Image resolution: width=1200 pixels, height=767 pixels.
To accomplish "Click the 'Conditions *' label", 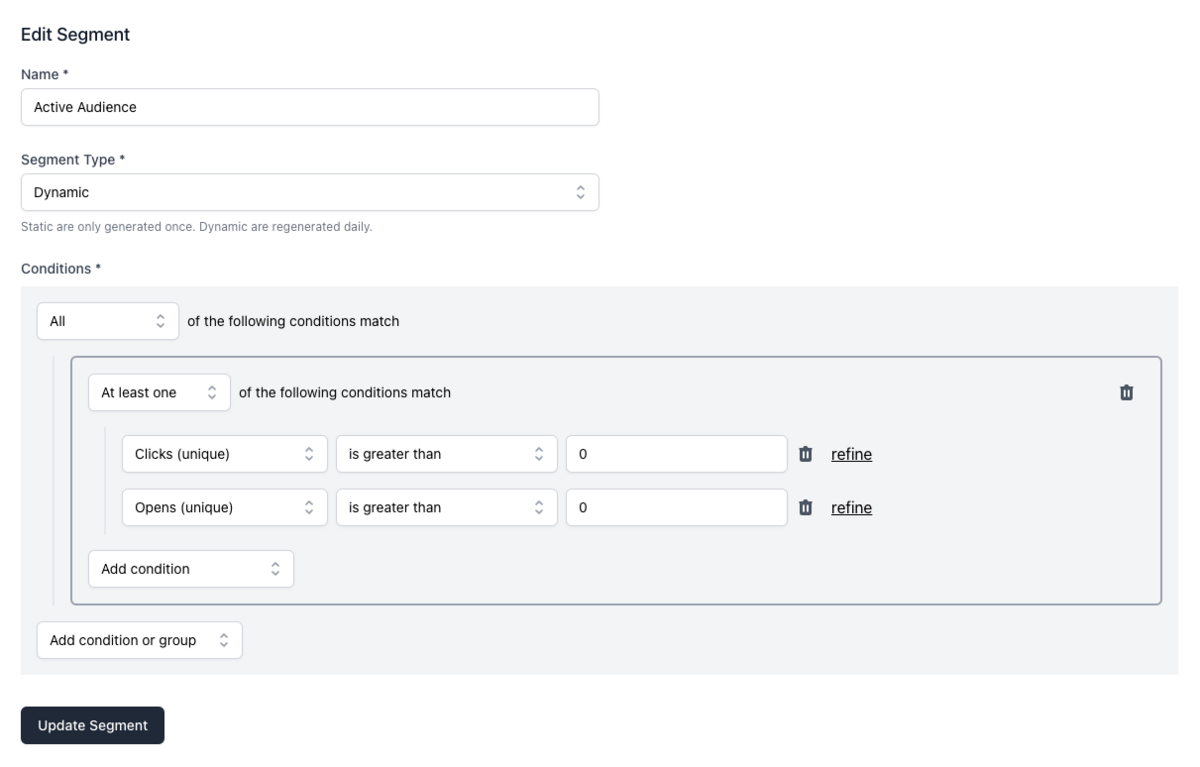I will [x=61, y=268].
